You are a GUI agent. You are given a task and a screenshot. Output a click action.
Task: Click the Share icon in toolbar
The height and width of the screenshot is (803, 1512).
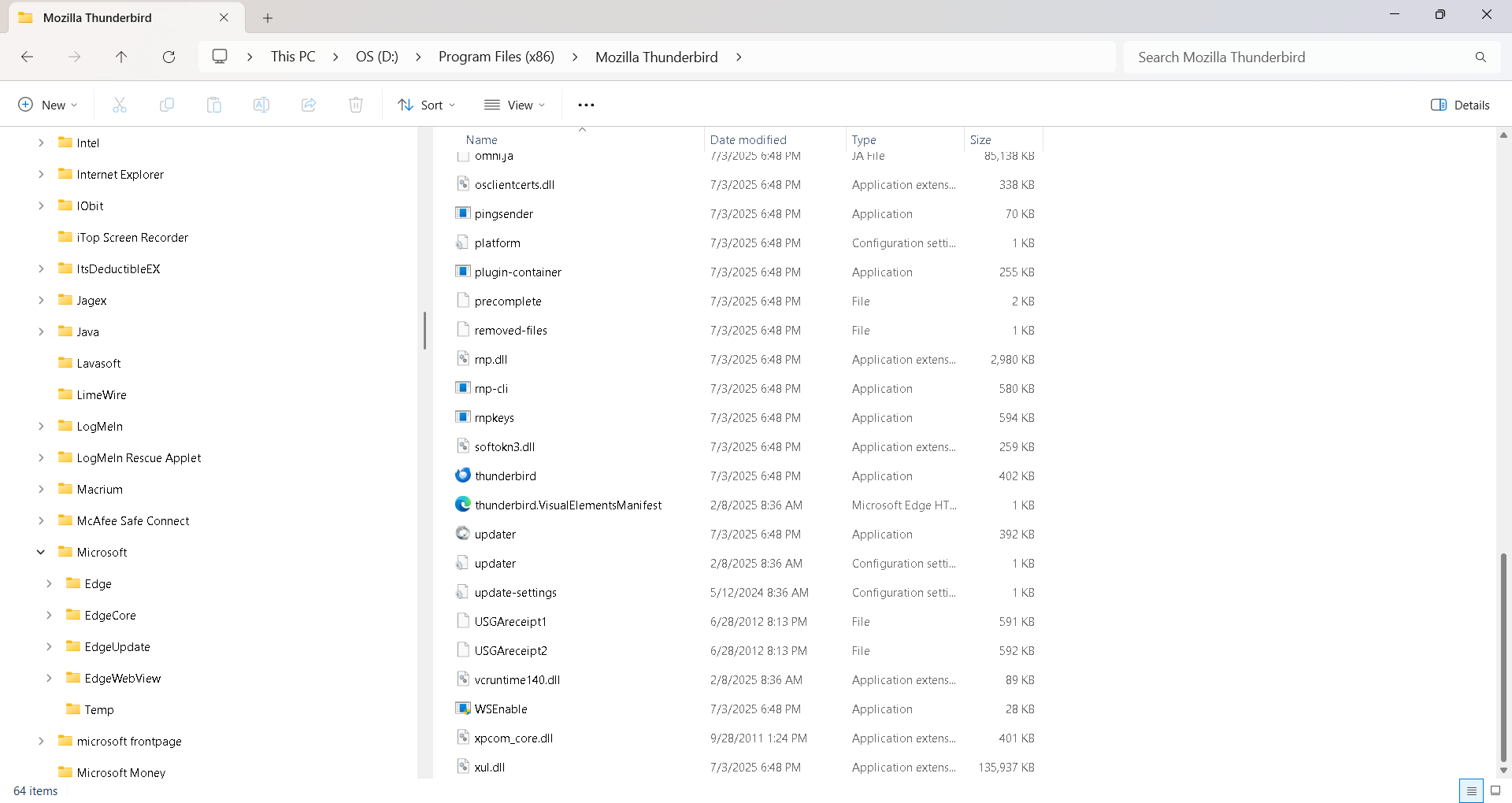(x=309, y=105)
